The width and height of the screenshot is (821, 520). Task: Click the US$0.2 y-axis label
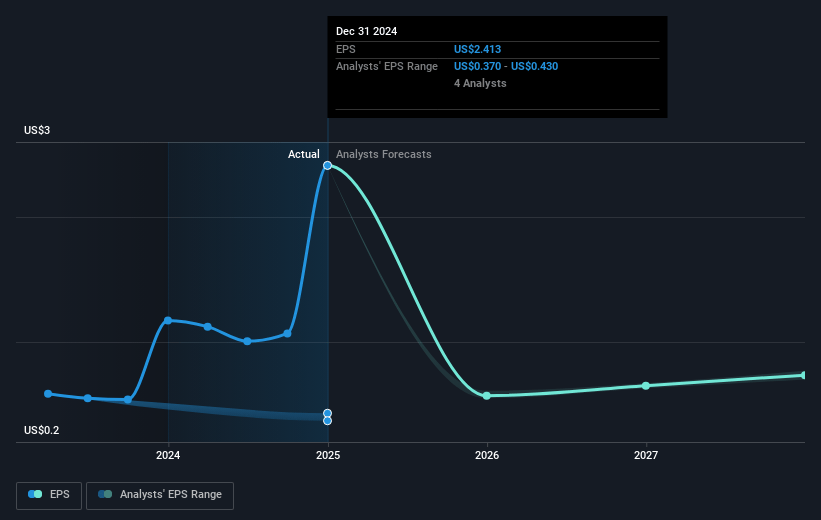[x=41, y=430]
